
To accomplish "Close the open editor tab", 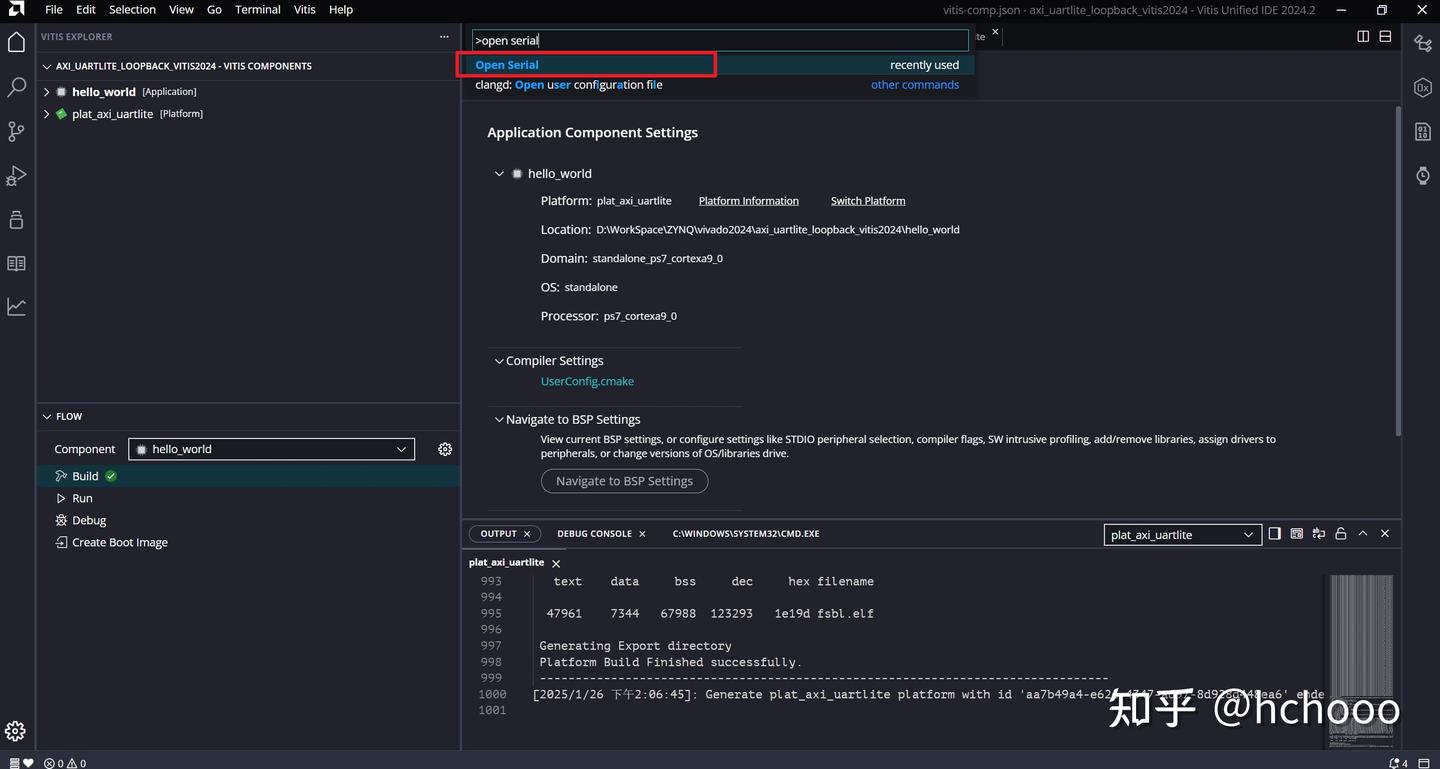I will [995, 32].
